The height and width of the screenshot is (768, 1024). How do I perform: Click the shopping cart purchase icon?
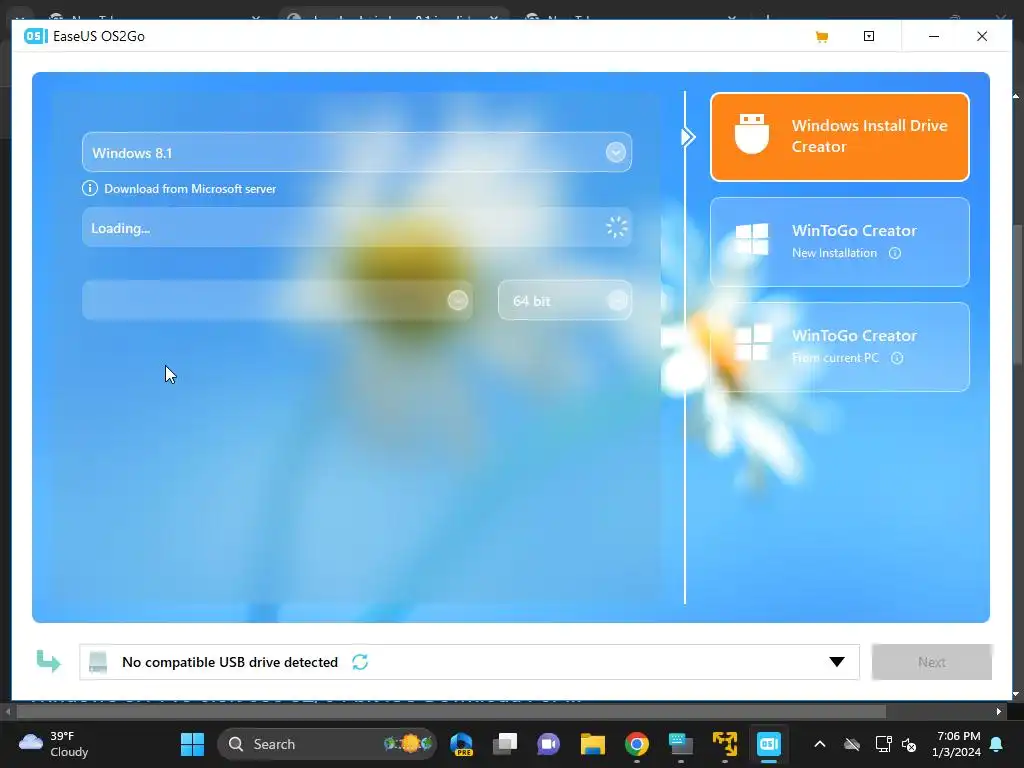point(822,37)
